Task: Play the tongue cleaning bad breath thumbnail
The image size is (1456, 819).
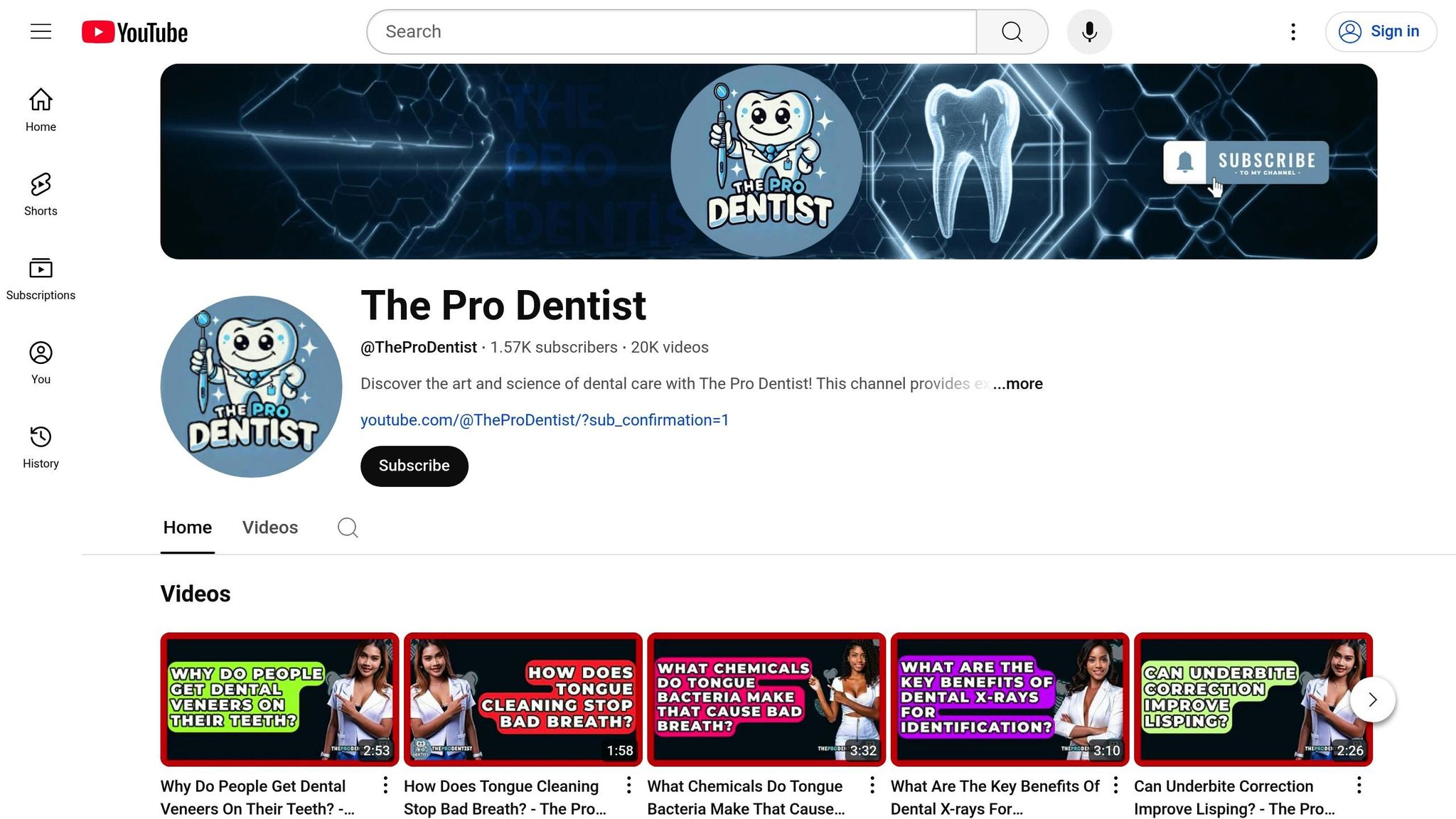Action: tap(523, 700)
